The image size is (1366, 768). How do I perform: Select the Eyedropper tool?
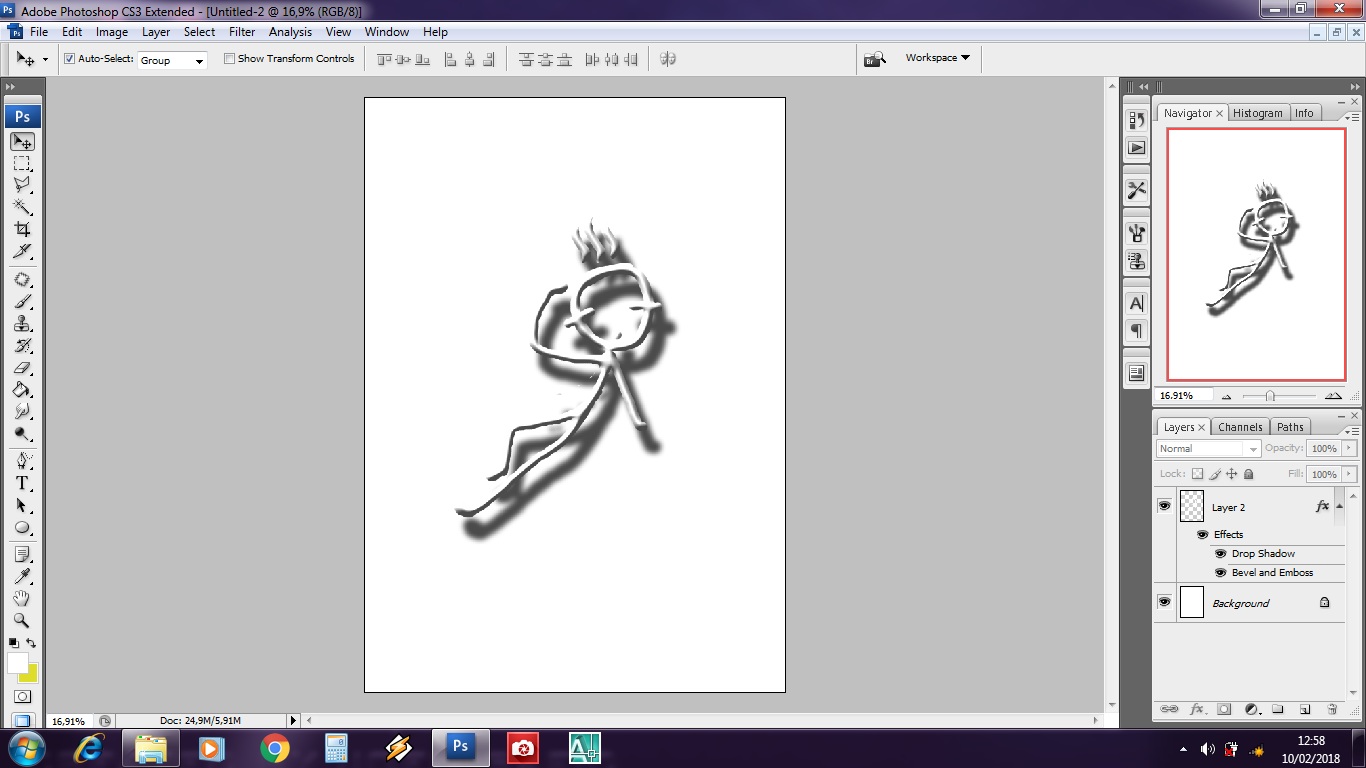[x=22, y=577]
